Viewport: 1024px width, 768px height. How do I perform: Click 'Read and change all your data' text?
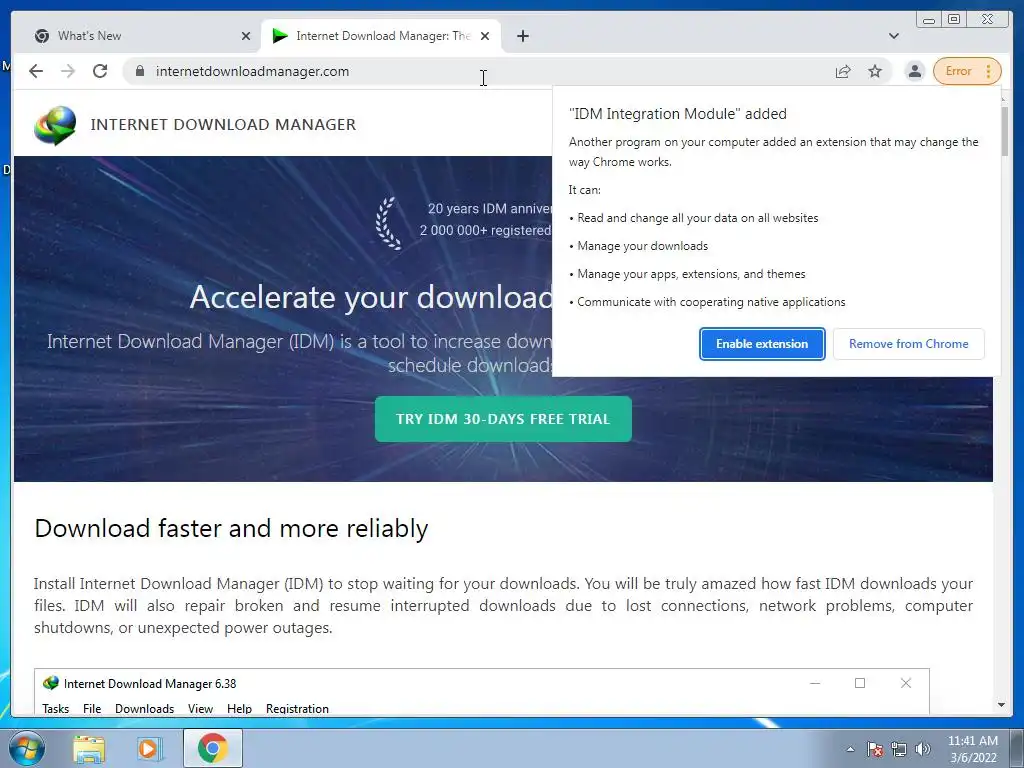coord(697,218)
